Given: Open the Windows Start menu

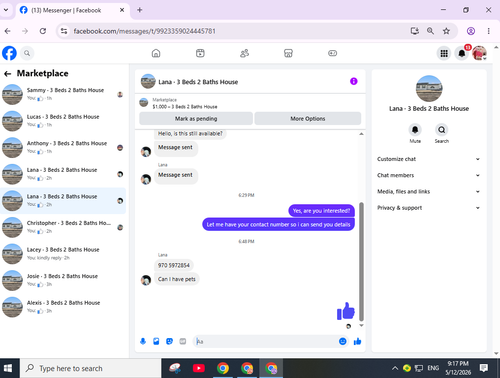Looking at the screenshot, I should (x=8, y=368).
